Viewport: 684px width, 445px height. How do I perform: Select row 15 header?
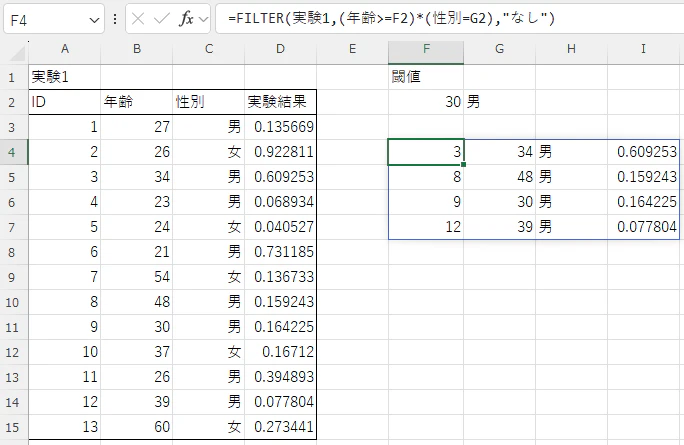coord(12,427)
